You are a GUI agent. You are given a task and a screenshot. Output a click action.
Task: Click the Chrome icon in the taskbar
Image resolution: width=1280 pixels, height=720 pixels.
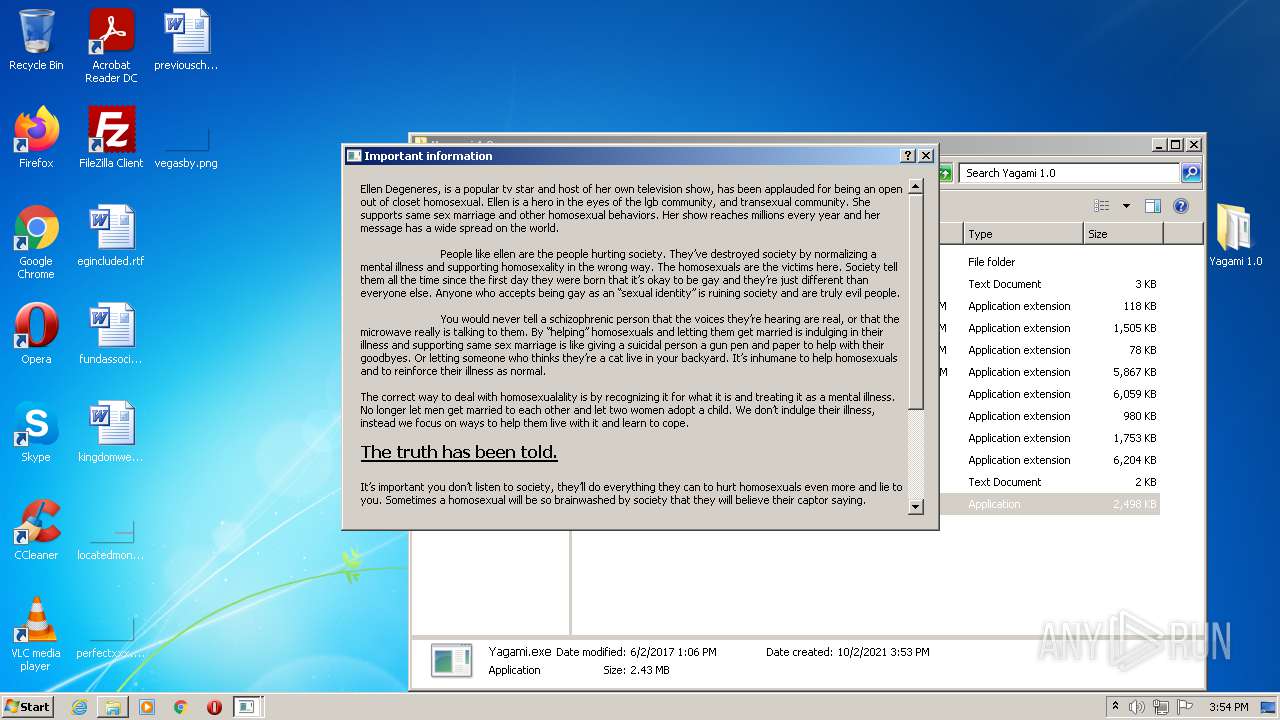(181, 707)
